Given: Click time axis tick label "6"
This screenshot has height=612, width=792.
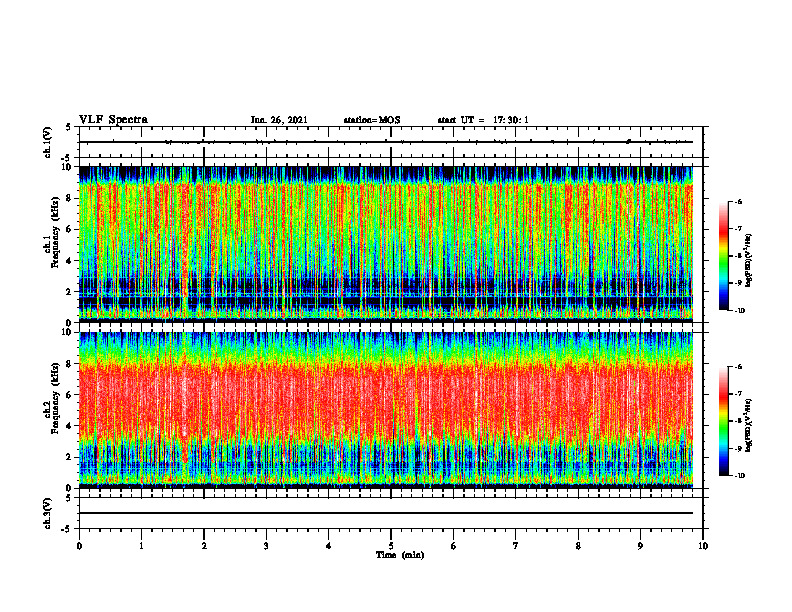Looking at the screenshot, I should (x=454, y=546).
